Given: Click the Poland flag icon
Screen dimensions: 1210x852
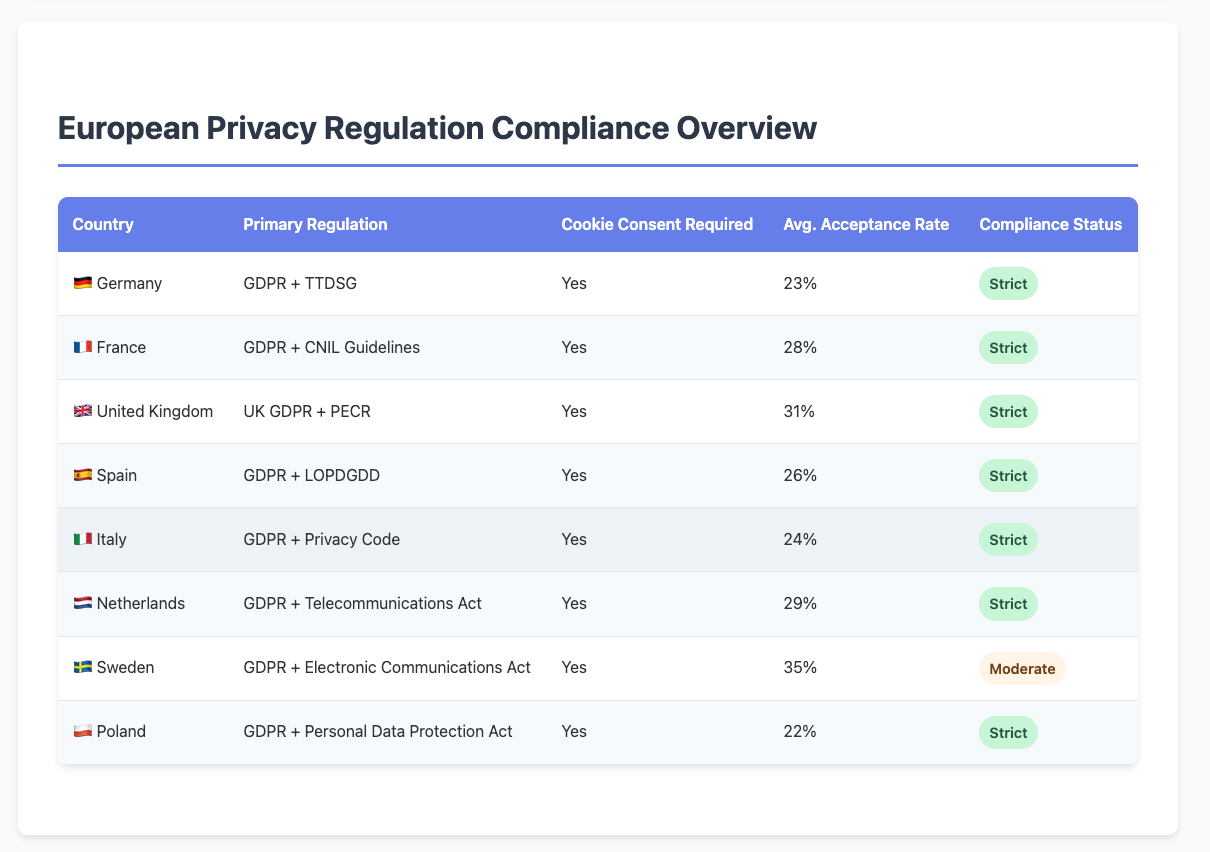Looking at the screenshot, I should coord(83,732).
